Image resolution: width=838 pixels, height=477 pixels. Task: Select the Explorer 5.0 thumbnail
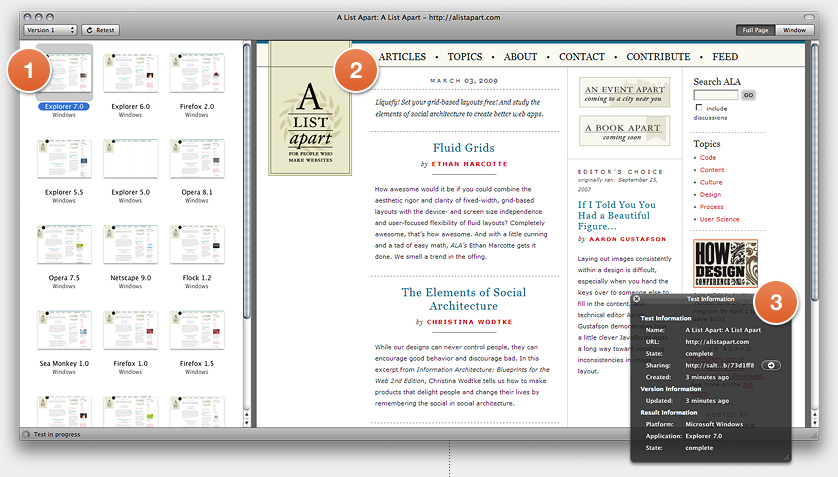[130, 159]
